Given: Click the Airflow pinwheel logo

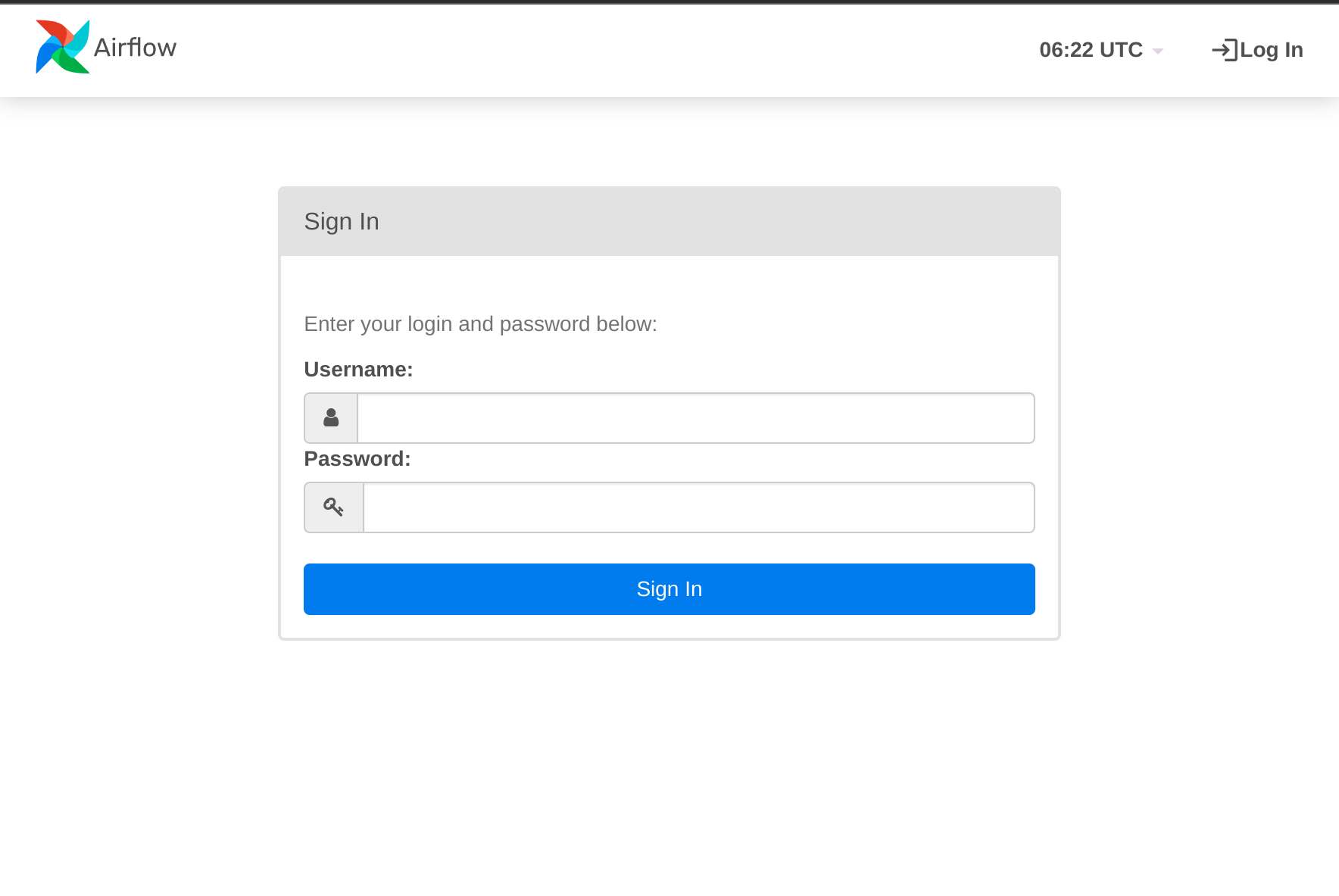Looking at the screenshot, I should (x=62, y=47).
